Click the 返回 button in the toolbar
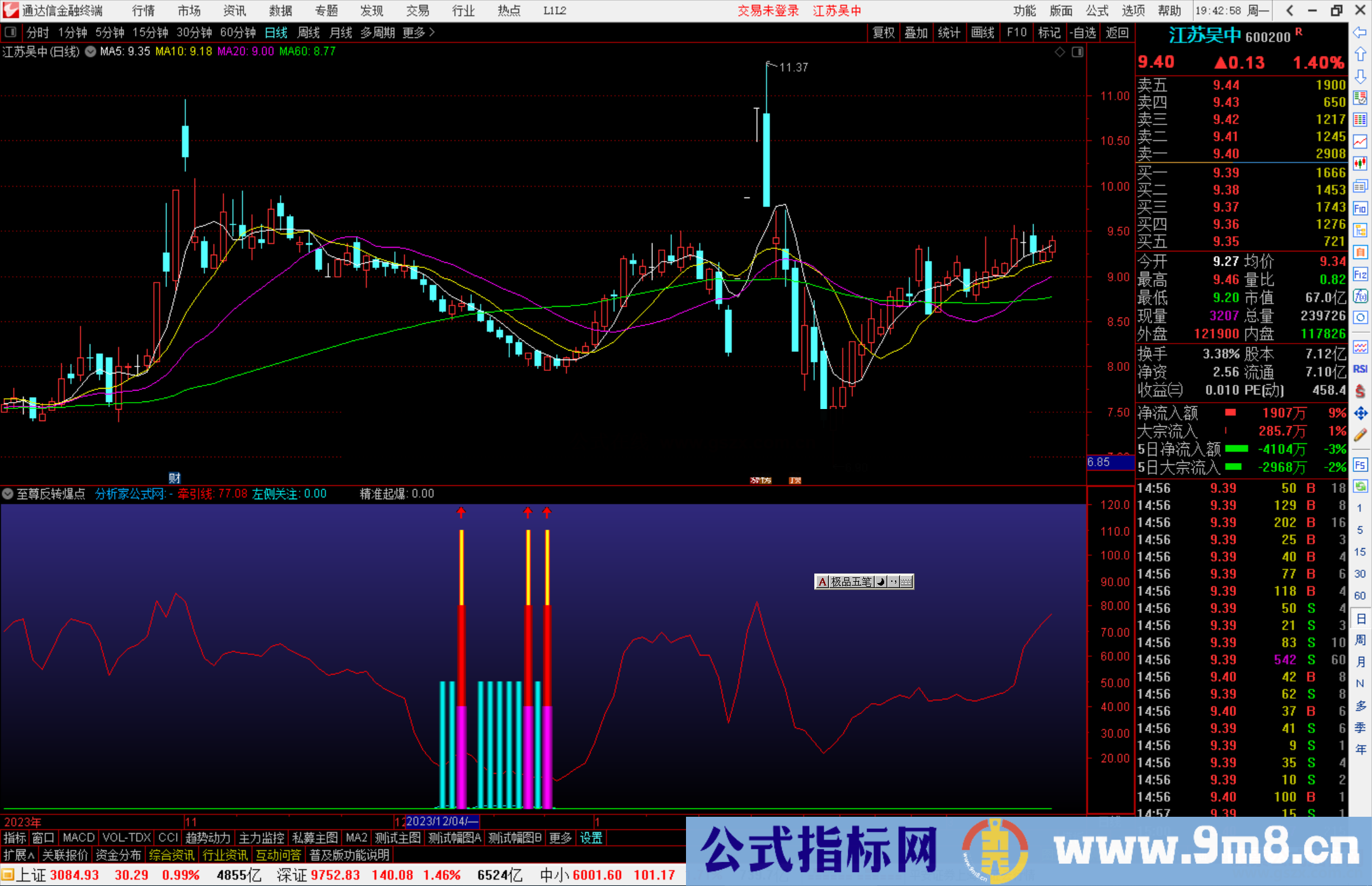 1117,32
